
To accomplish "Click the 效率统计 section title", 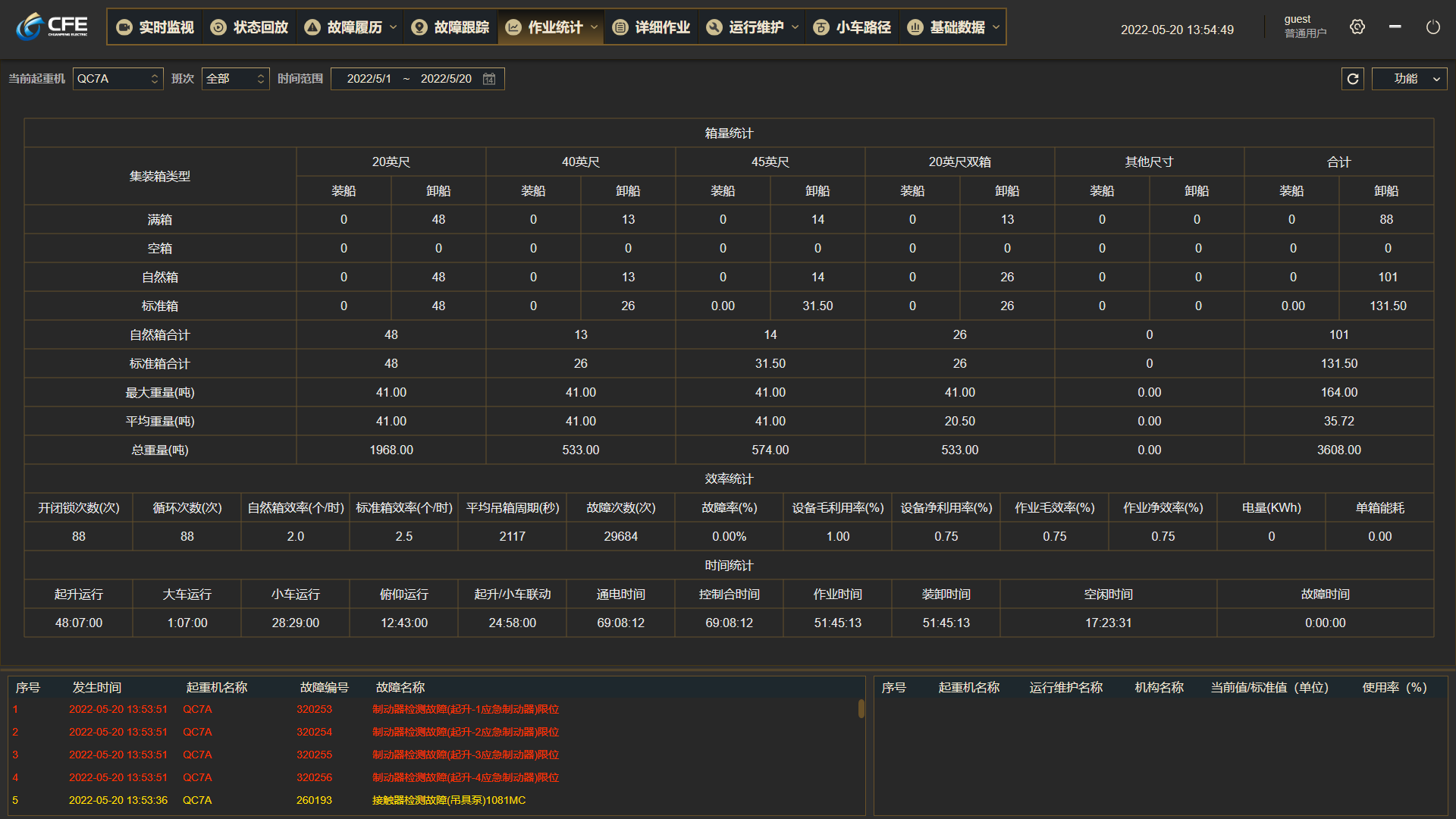I will coord(729,479).
